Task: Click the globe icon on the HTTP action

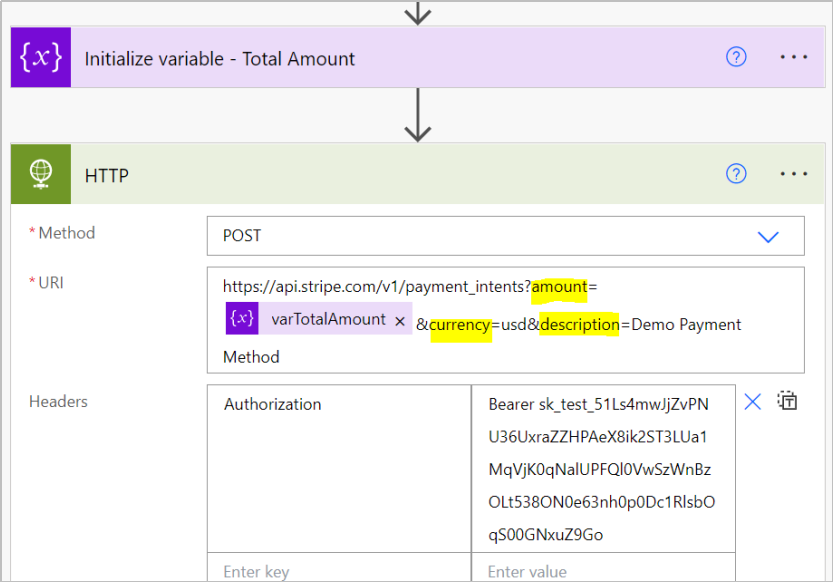Action: [40, 173]
